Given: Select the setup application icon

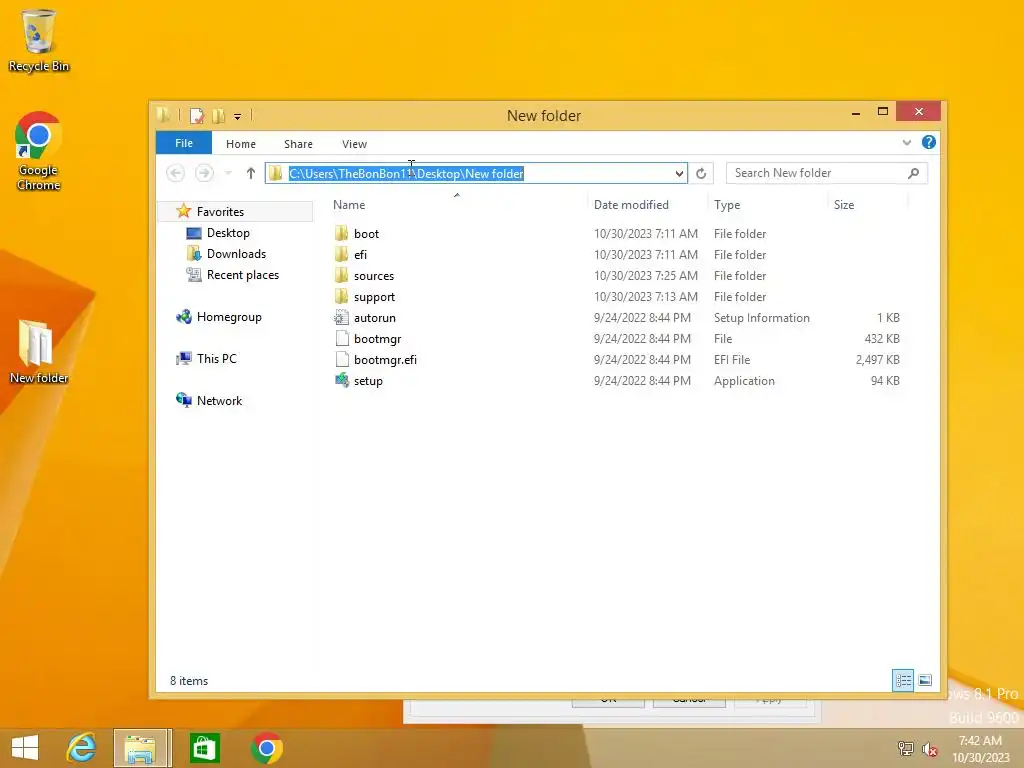Looking at the screenshot, I should (342, 380).
